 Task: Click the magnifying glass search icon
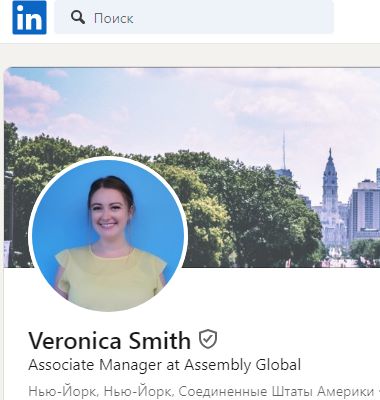pyautogui.click(x=78, y=17)
